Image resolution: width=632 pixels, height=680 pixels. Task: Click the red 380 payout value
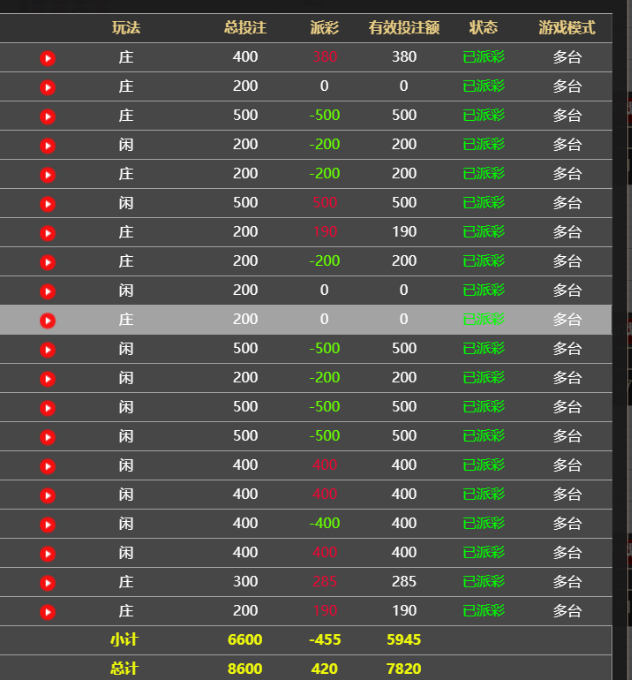[x=324, y=58]
